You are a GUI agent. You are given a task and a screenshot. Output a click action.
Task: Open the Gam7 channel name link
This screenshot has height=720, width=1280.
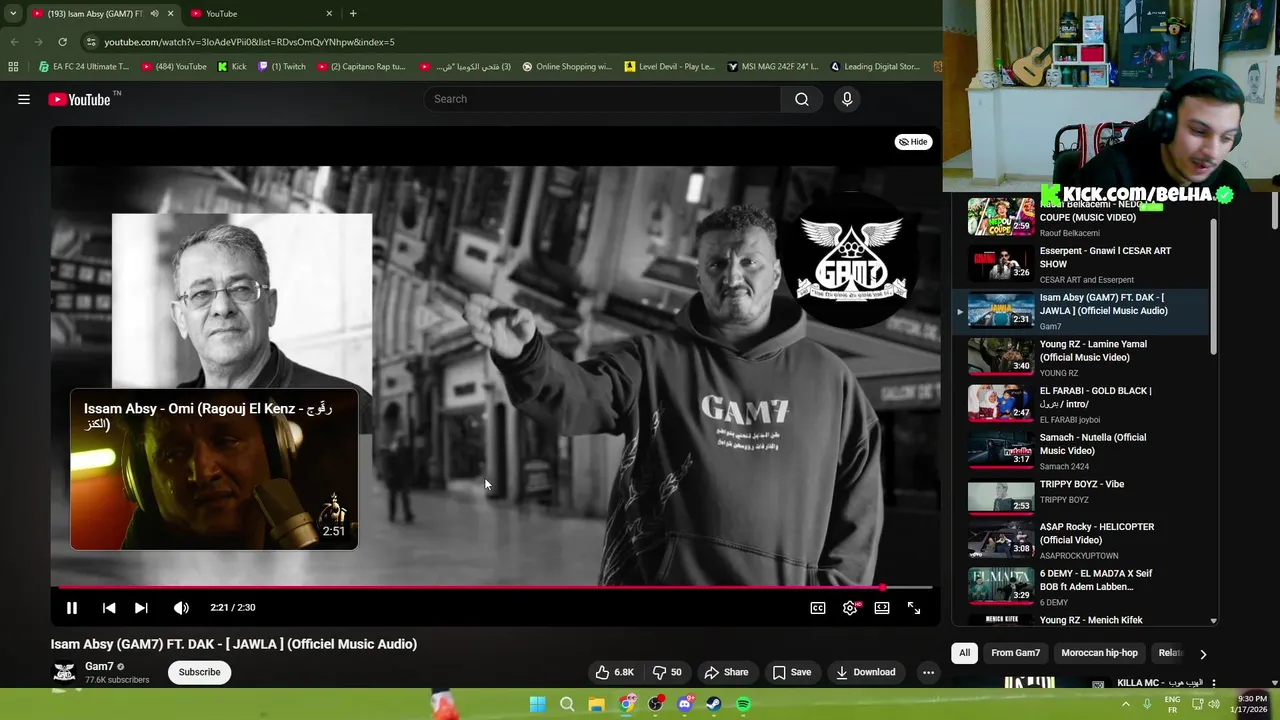(99, 666)
